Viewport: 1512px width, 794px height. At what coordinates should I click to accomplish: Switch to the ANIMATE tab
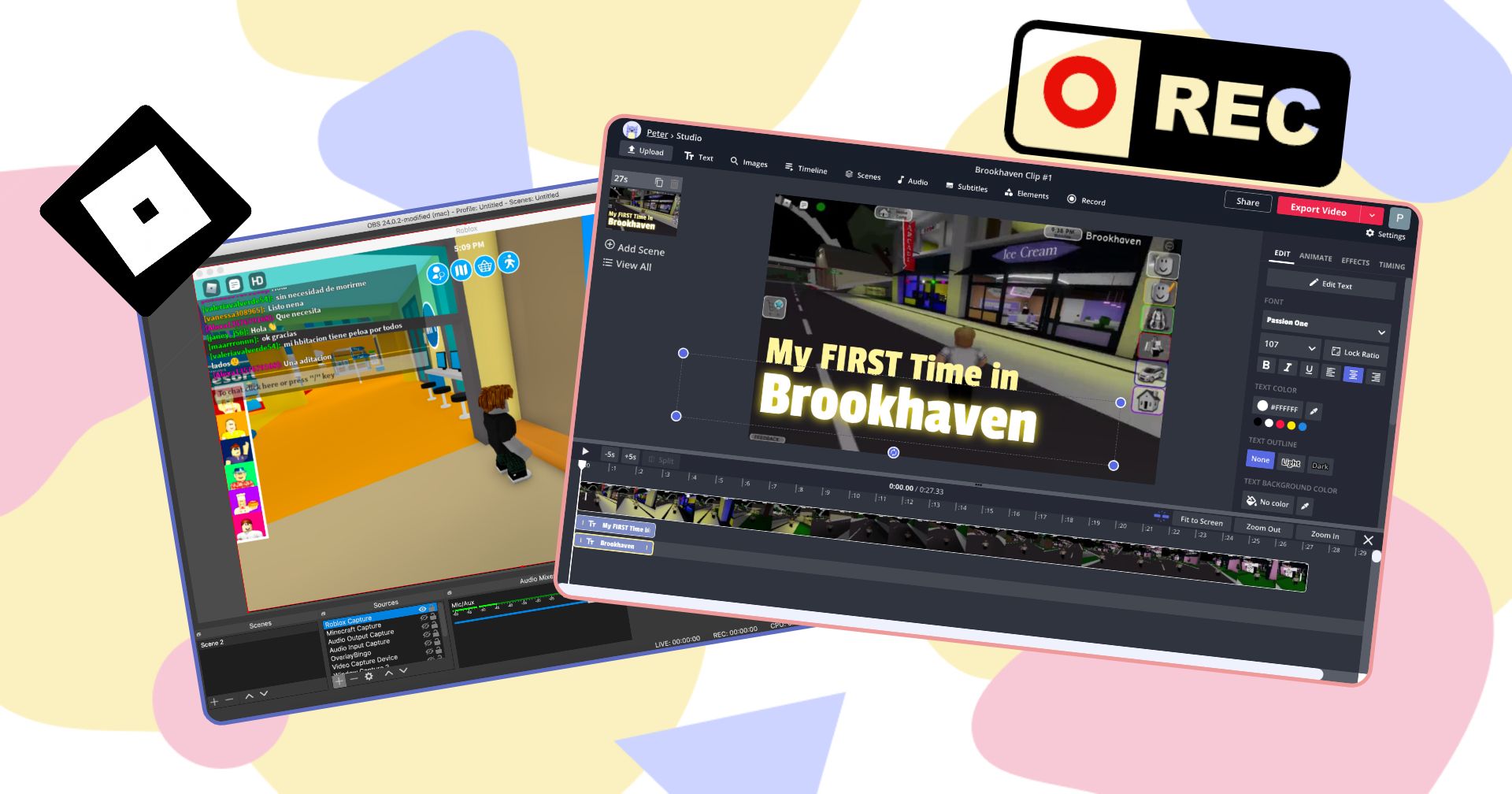(1315, 257)
